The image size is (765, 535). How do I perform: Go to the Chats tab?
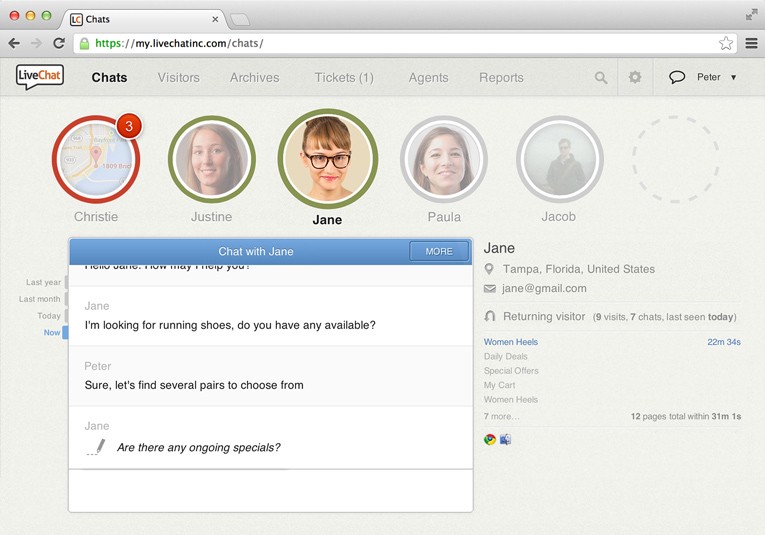pos(109,78)
